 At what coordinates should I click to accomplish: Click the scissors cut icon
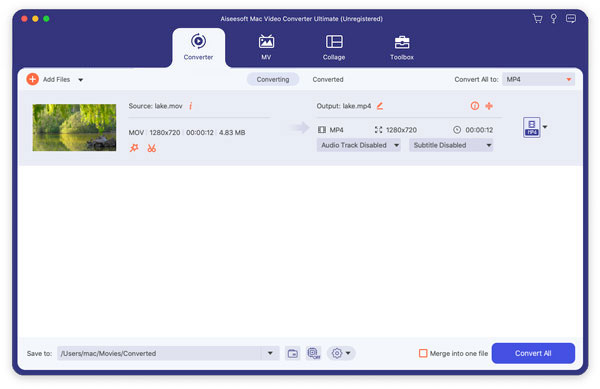tap(152, 148)
